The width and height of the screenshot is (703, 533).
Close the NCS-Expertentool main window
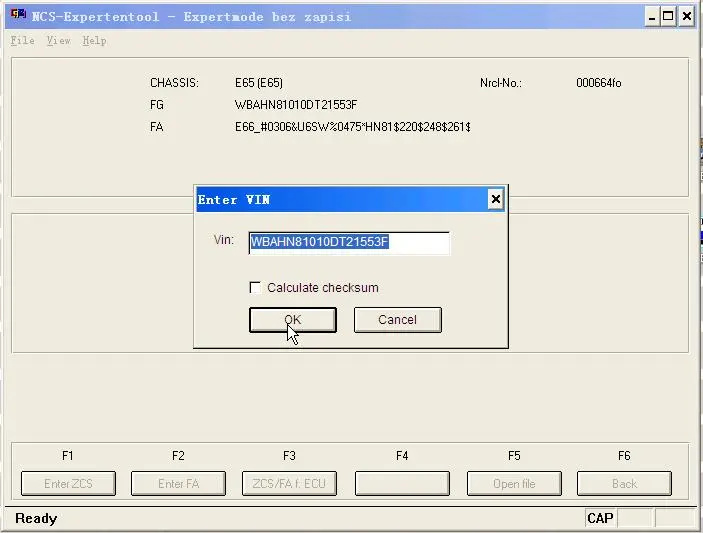(686, 17)
